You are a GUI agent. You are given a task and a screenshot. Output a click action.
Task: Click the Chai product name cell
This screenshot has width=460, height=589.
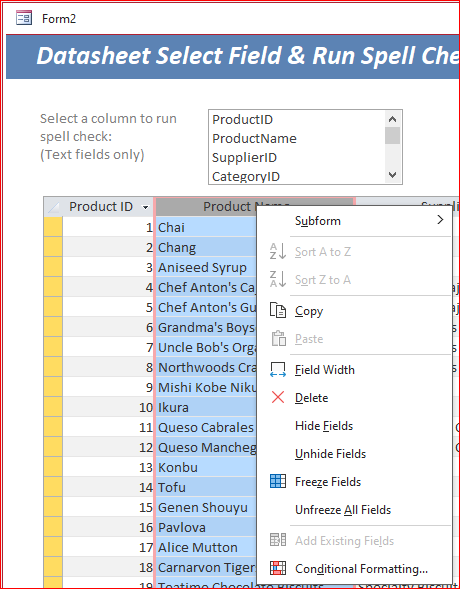[x=206, y=227]
